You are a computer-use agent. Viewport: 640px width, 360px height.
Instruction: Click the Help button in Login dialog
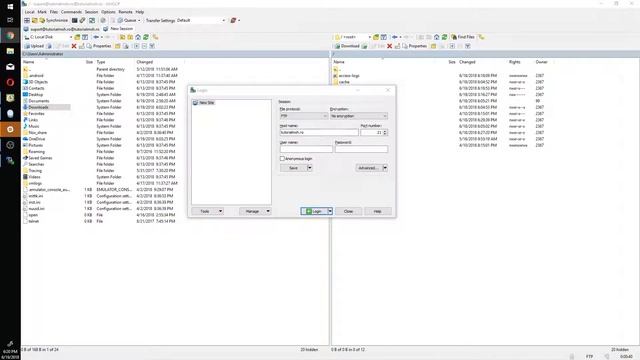pyautogui.click(x=378, y=211)
